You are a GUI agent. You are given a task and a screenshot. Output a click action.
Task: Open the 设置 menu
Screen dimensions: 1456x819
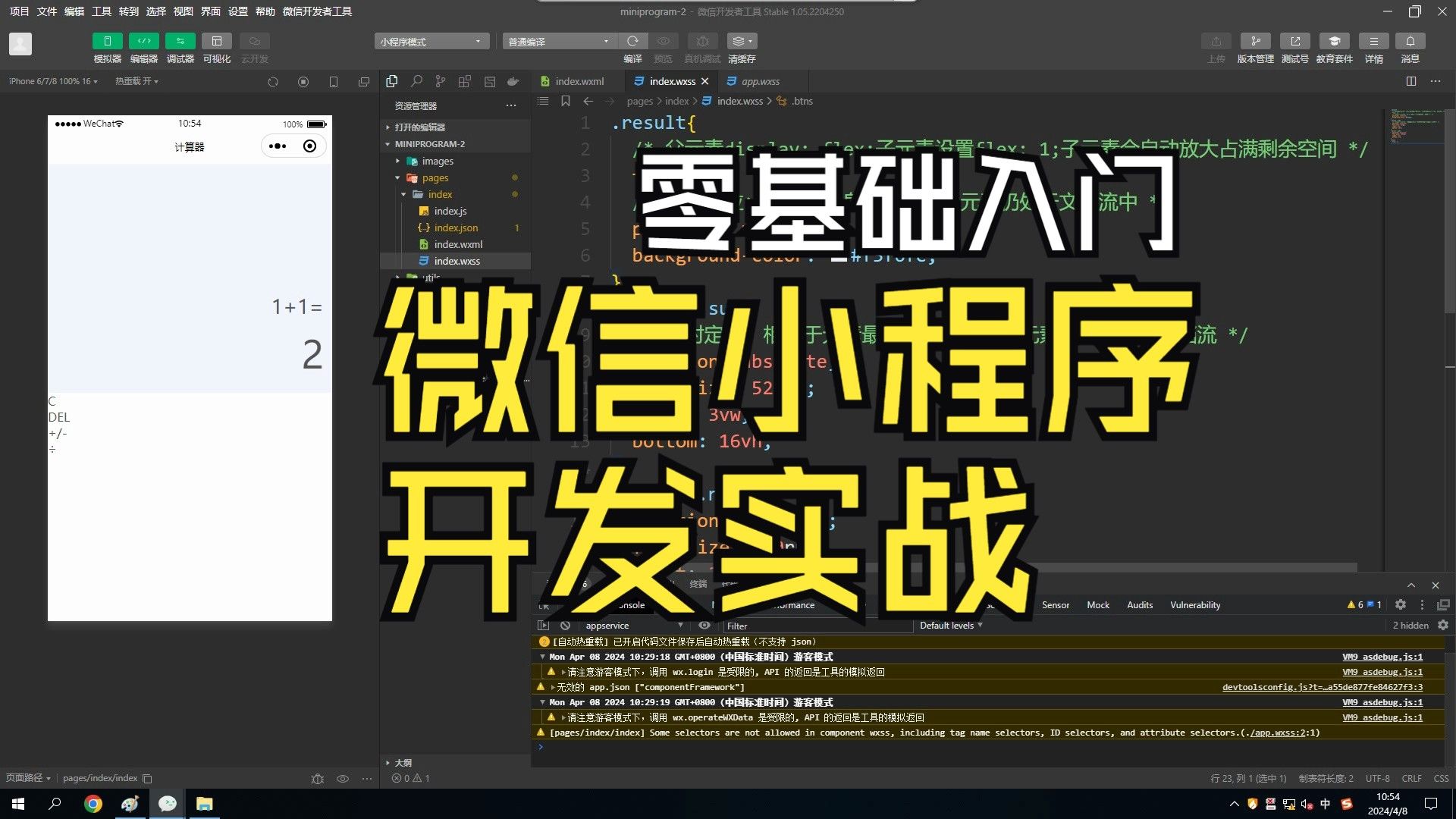pyautogui.click(x=237, y=11)
